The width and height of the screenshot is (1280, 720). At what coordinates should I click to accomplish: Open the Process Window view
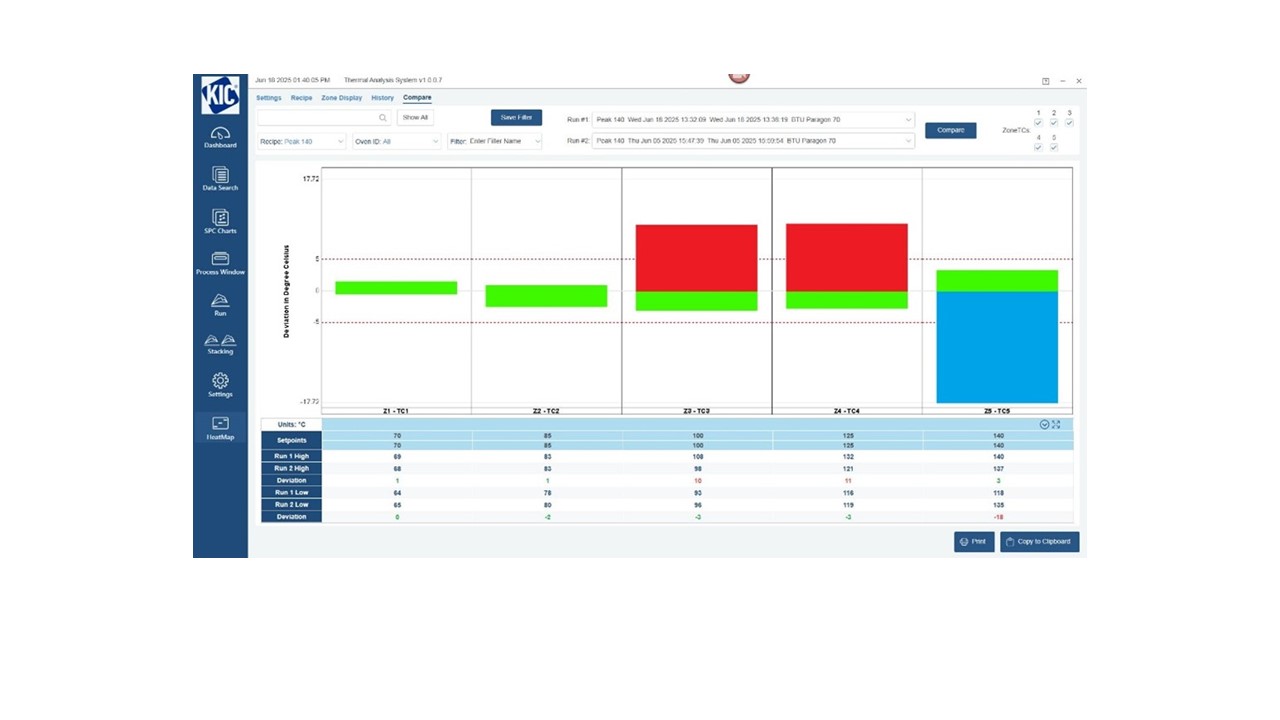220,262
